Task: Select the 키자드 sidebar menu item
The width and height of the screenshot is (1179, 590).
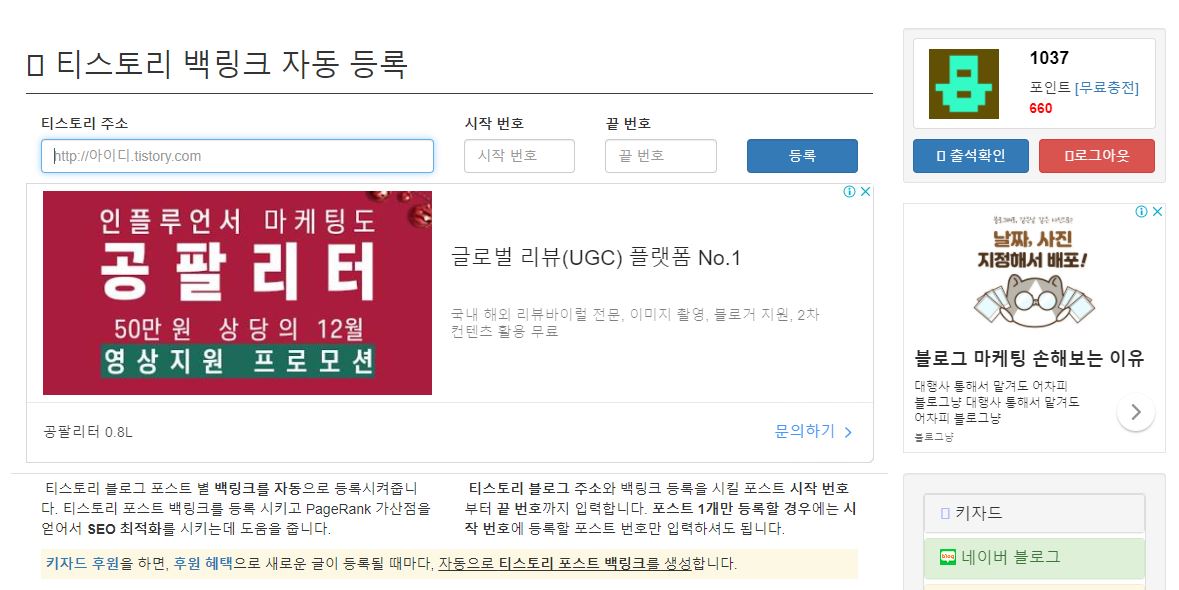Action: (1034, 513)
